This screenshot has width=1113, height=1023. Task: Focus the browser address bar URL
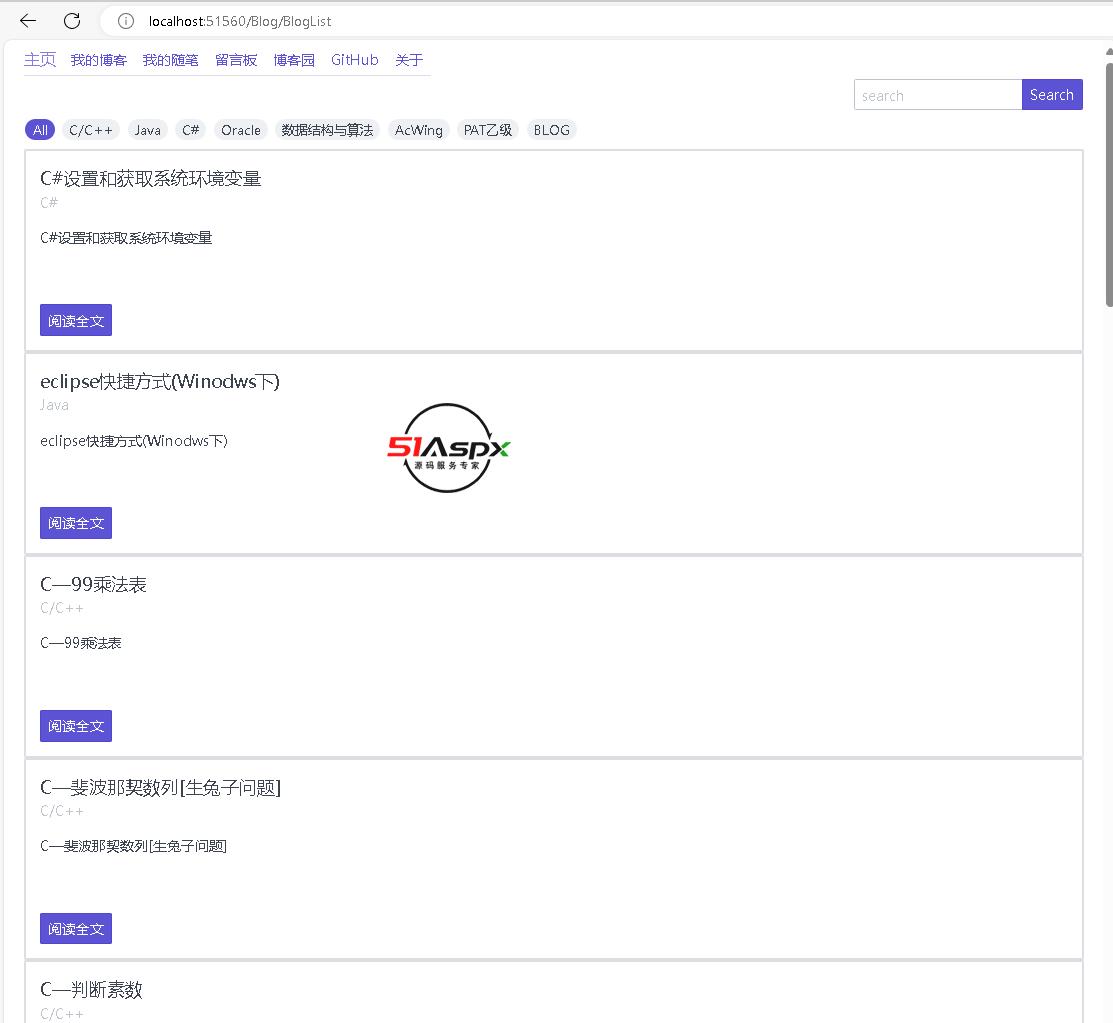[240, 21]
